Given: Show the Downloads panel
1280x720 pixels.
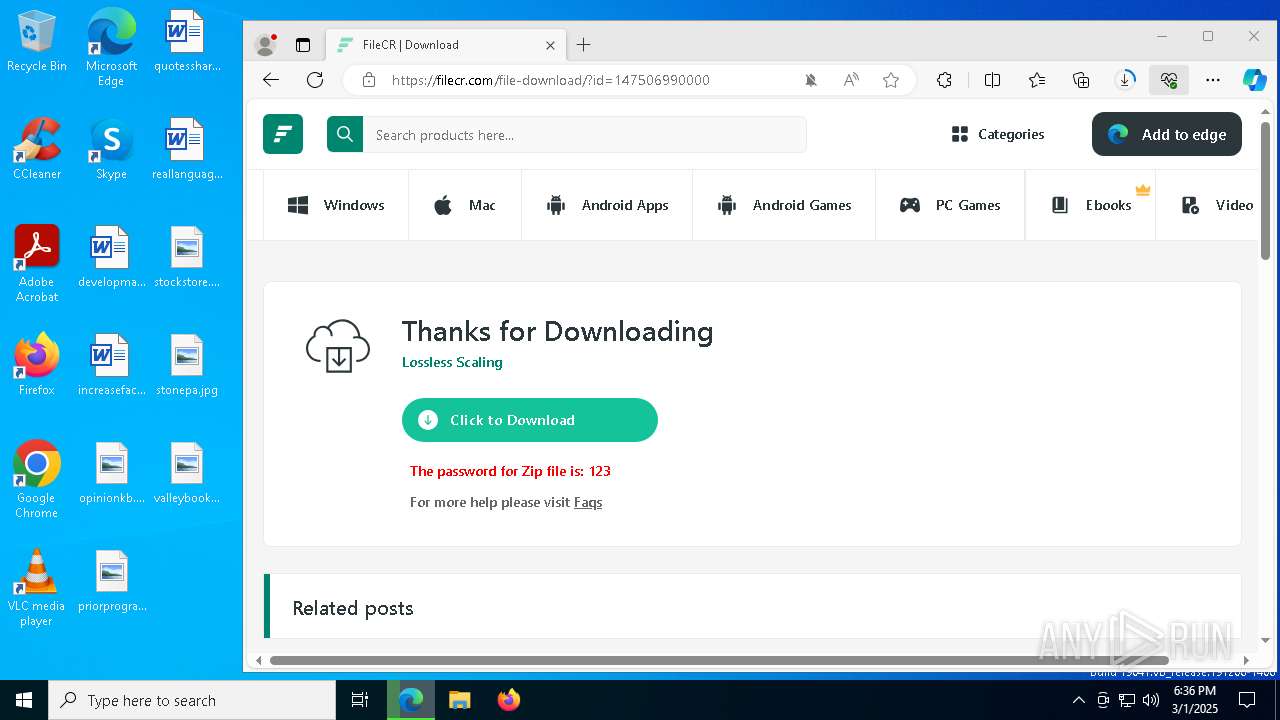Looking at the screenshot, I should coord(1125,80).
